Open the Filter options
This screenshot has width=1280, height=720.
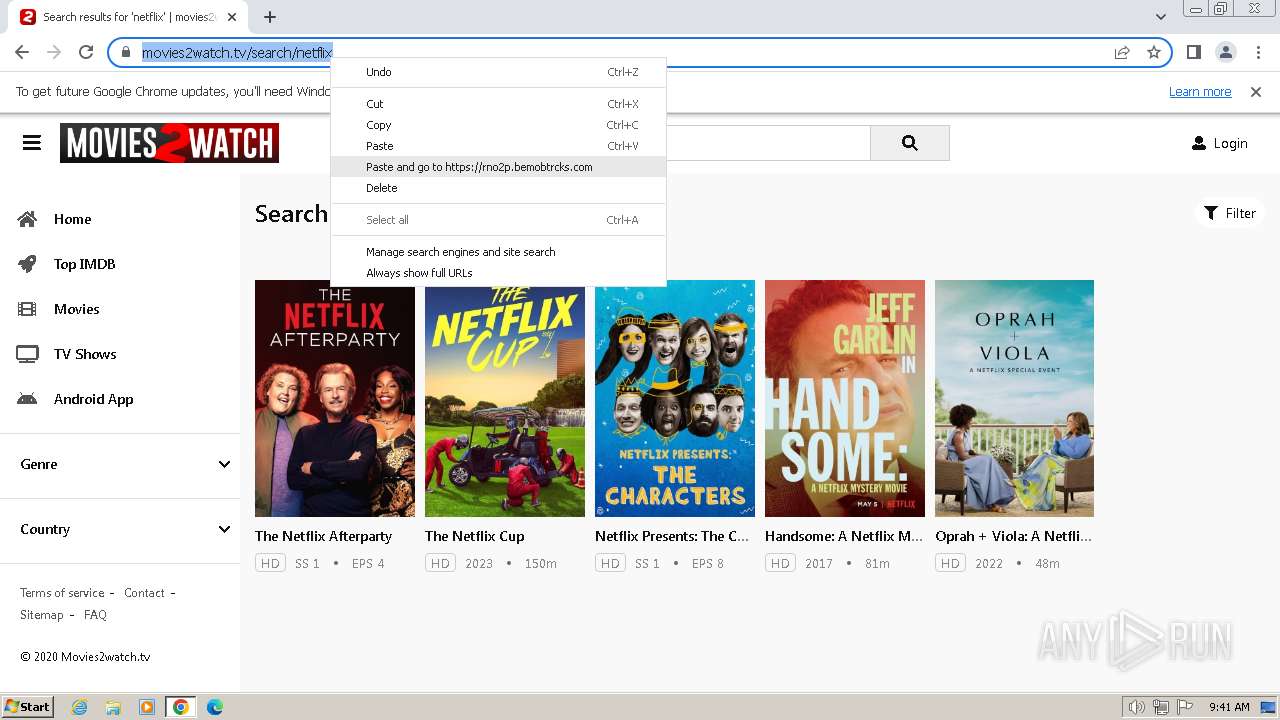pos(1230,213)
